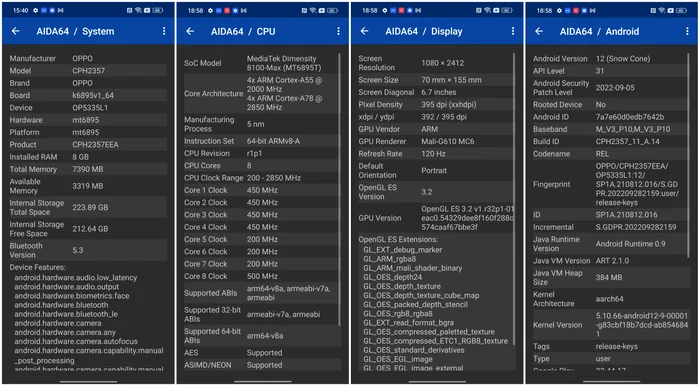The height and width of the screenshot is (386, 700).
Task: Click the CPU screen vertical scrollbar
Action: 340,190
